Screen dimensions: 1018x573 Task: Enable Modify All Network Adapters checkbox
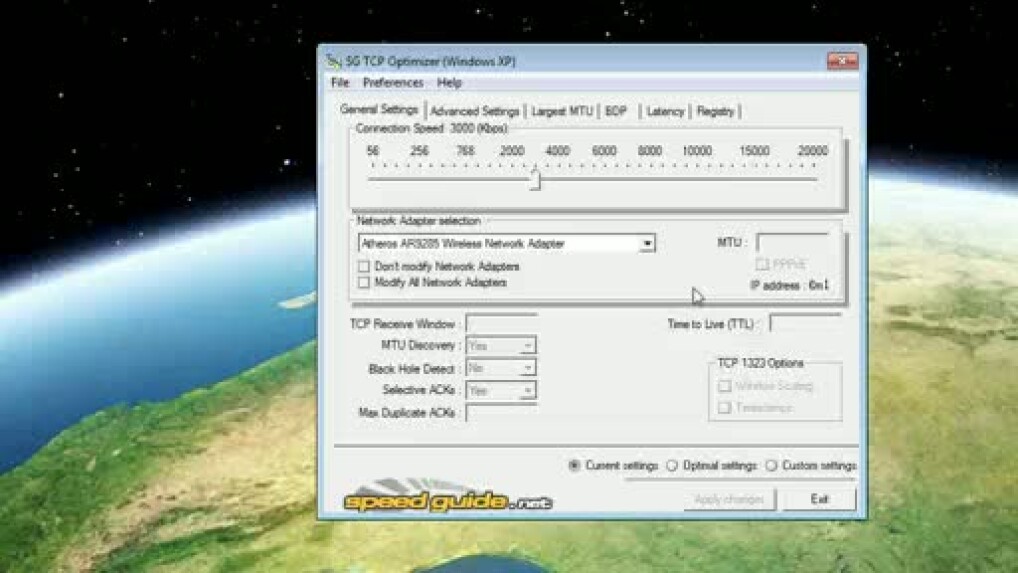coord(364,283)
